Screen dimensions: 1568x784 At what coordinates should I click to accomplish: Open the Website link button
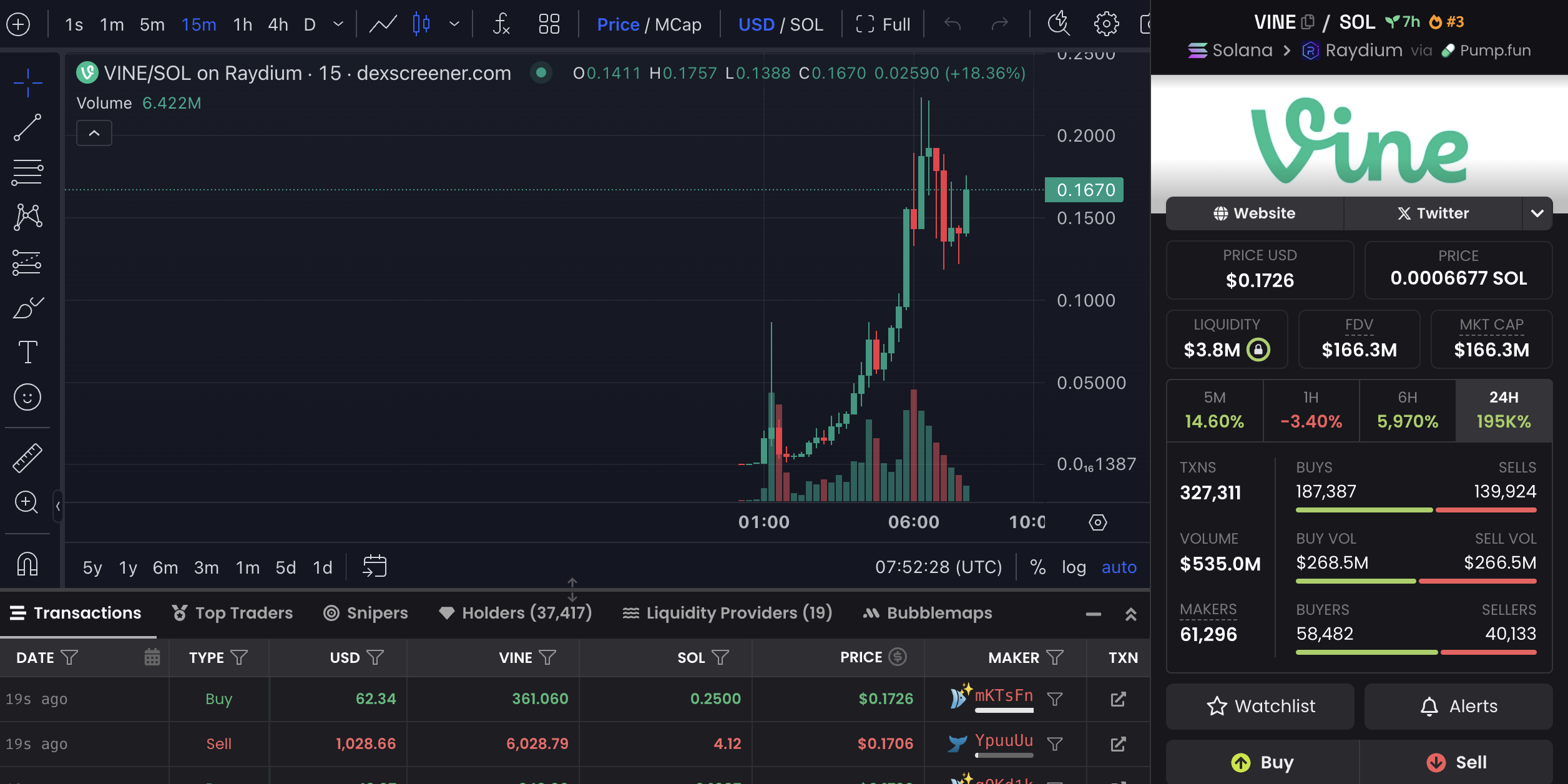[1255, 213]
